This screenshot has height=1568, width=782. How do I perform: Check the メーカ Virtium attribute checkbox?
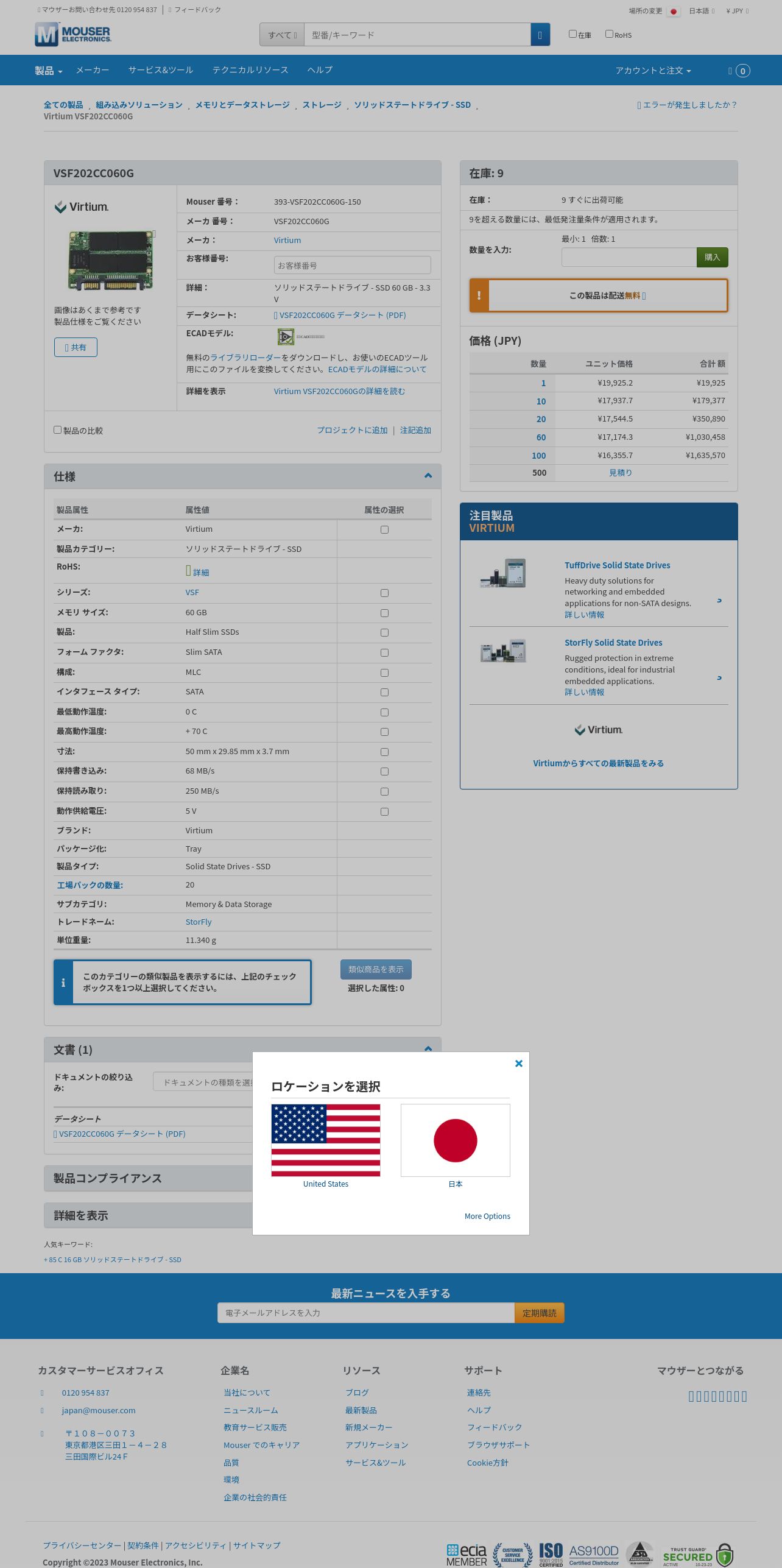(384, 530)
